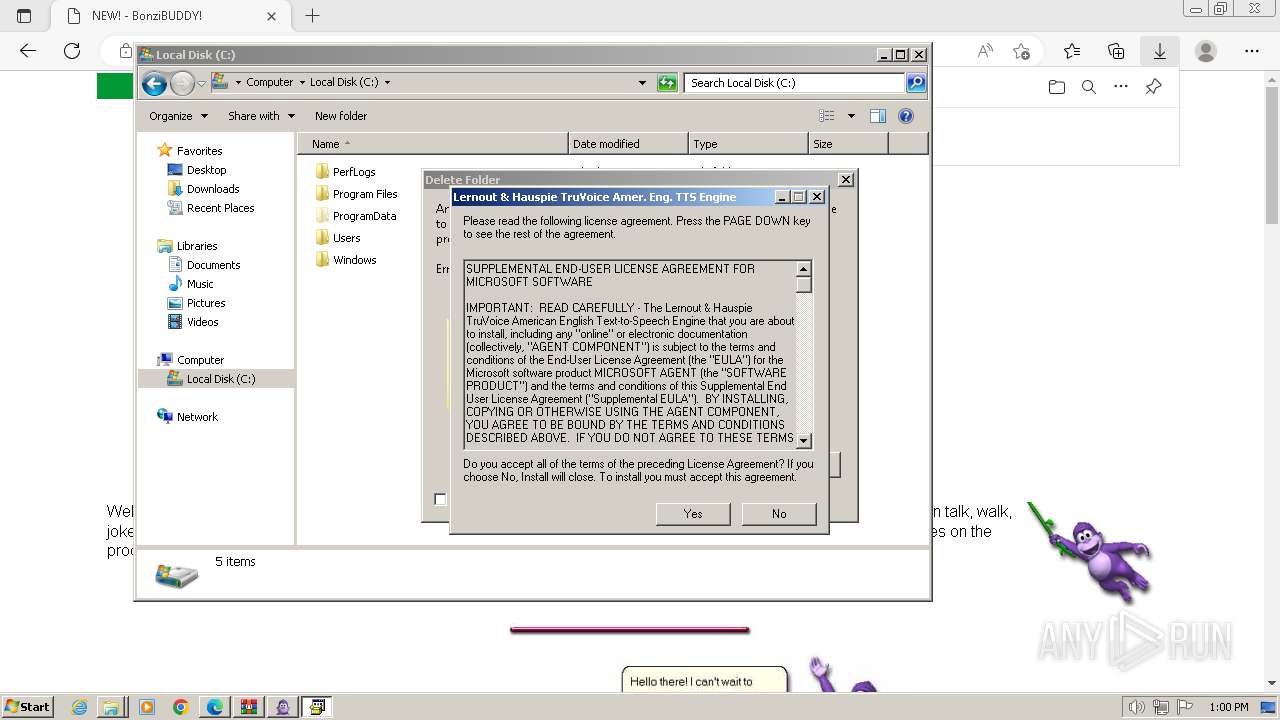
Task: Open Explorer recent pages dropdown
Action: (x=201, y=84)
